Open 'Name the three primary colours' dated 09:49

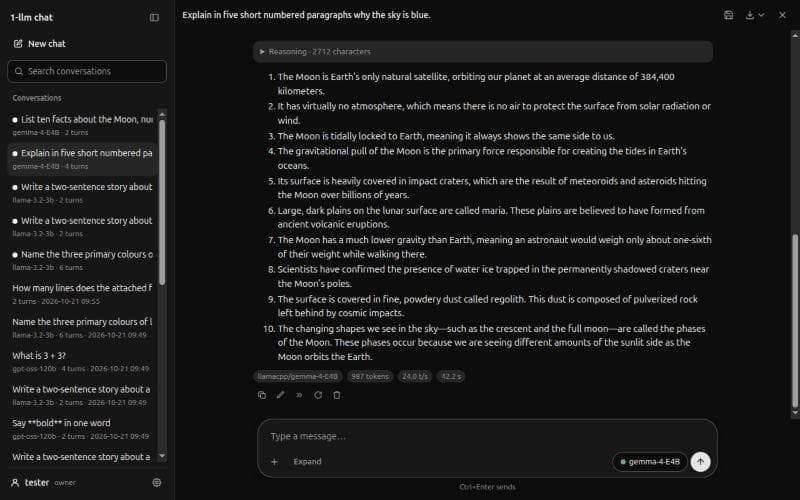point(83,327)
